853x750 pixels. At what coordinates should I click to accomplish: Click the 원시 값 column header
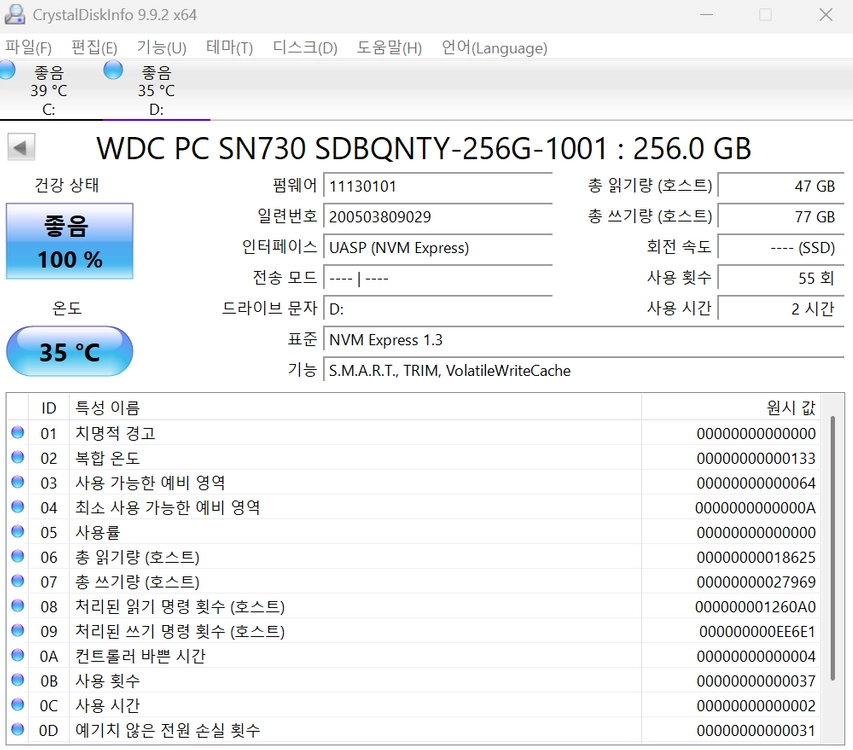731,407
